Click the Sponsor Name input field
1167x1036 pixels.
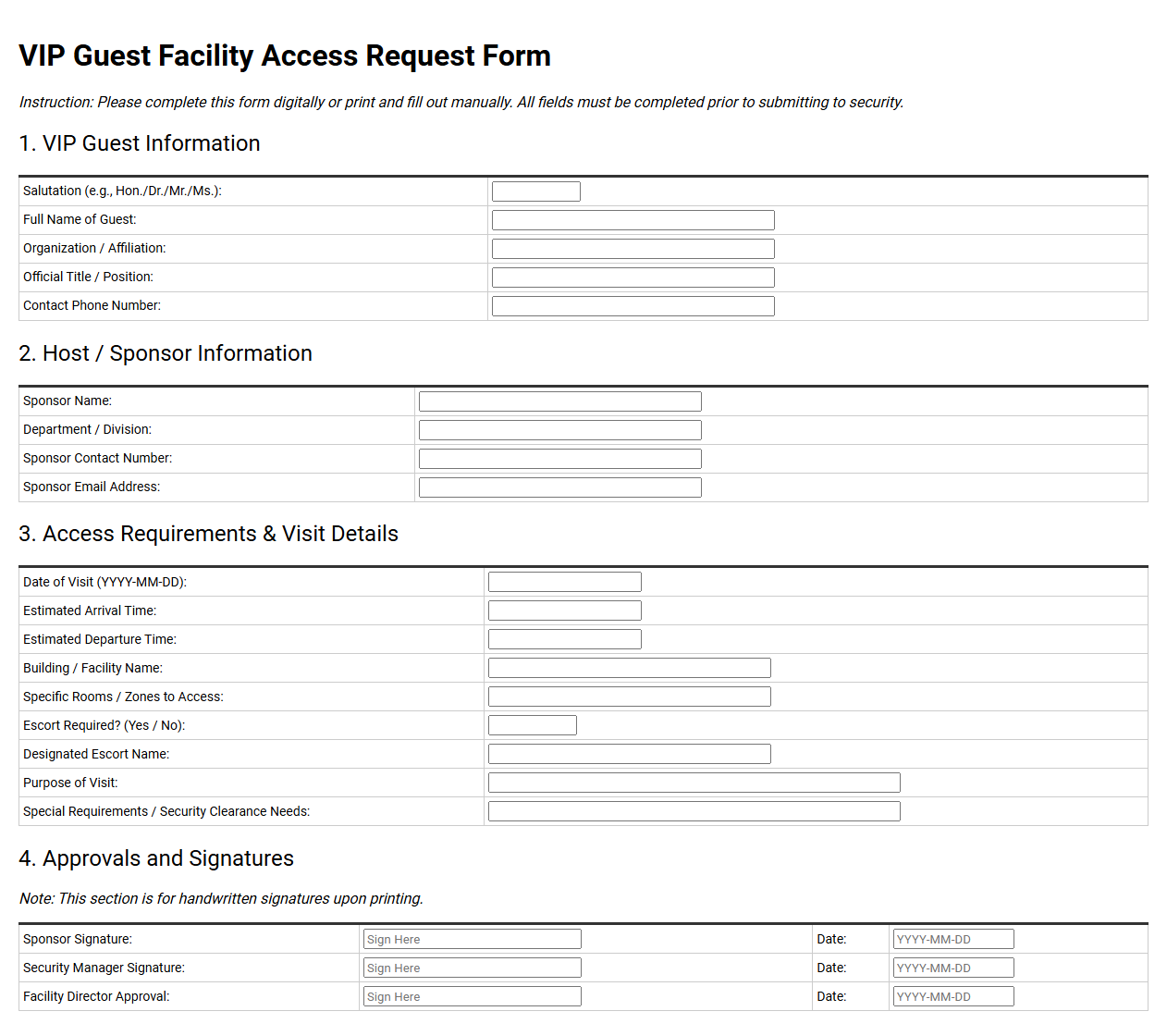(x=560, y=401)
